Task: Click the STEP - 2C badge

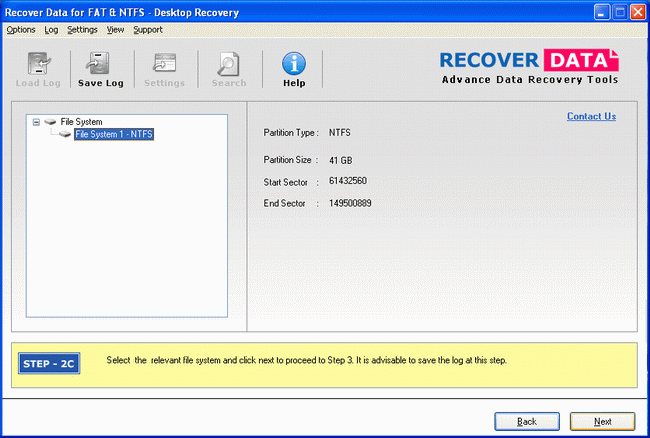Action: click(x=49, y=363)
